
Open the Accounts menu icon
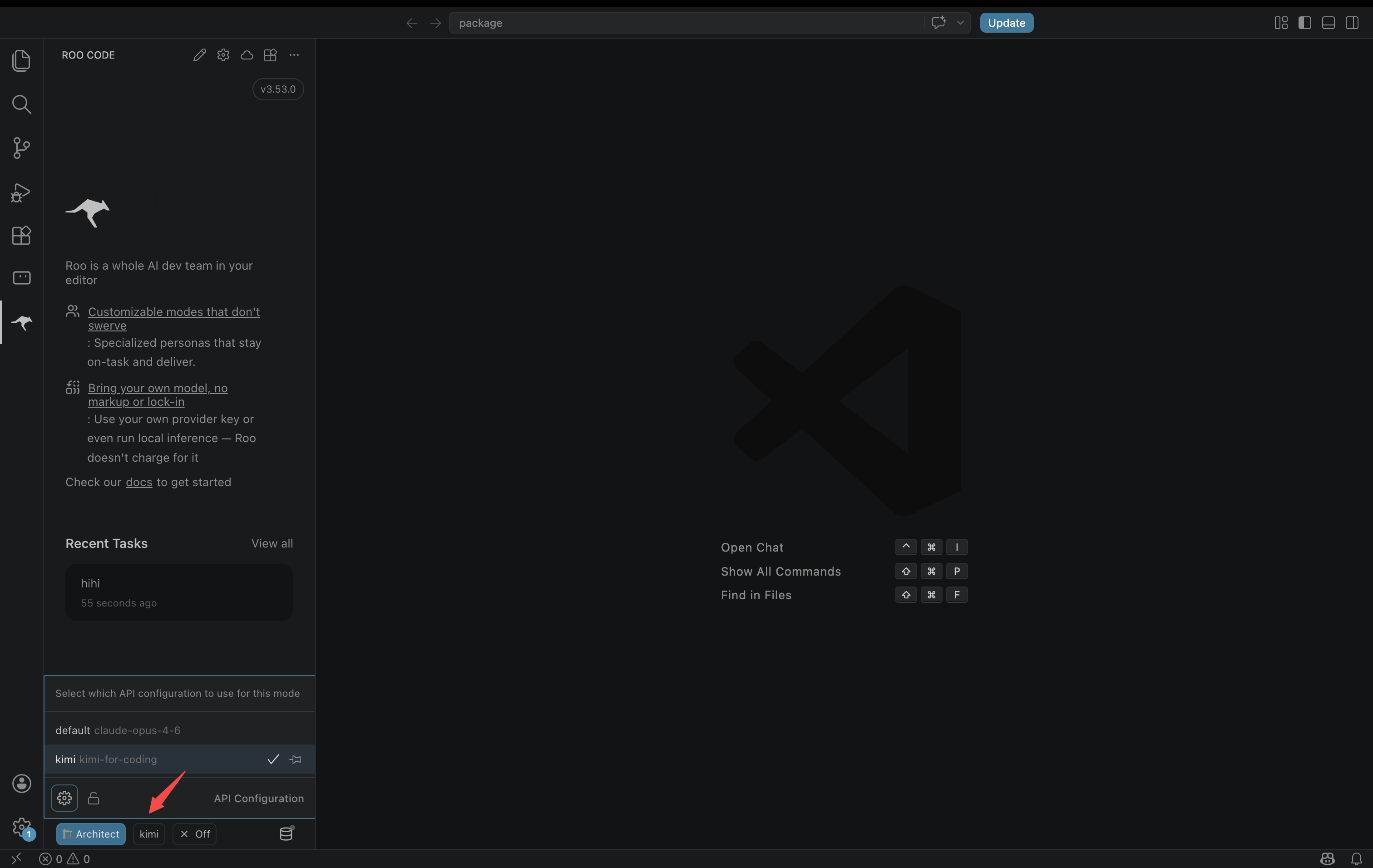tap(21, 784)
